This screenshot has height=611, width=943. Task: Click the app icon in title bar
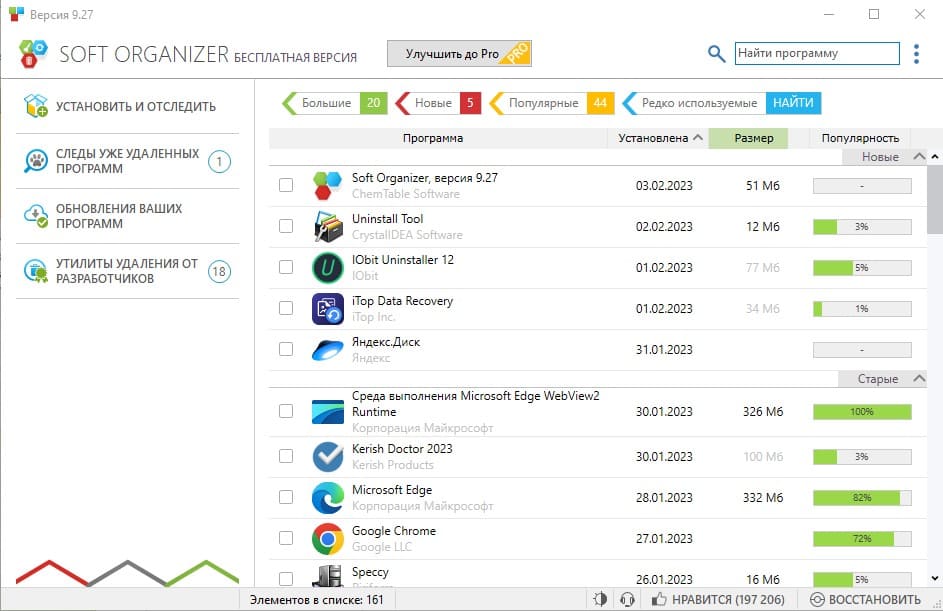[16, 14]
